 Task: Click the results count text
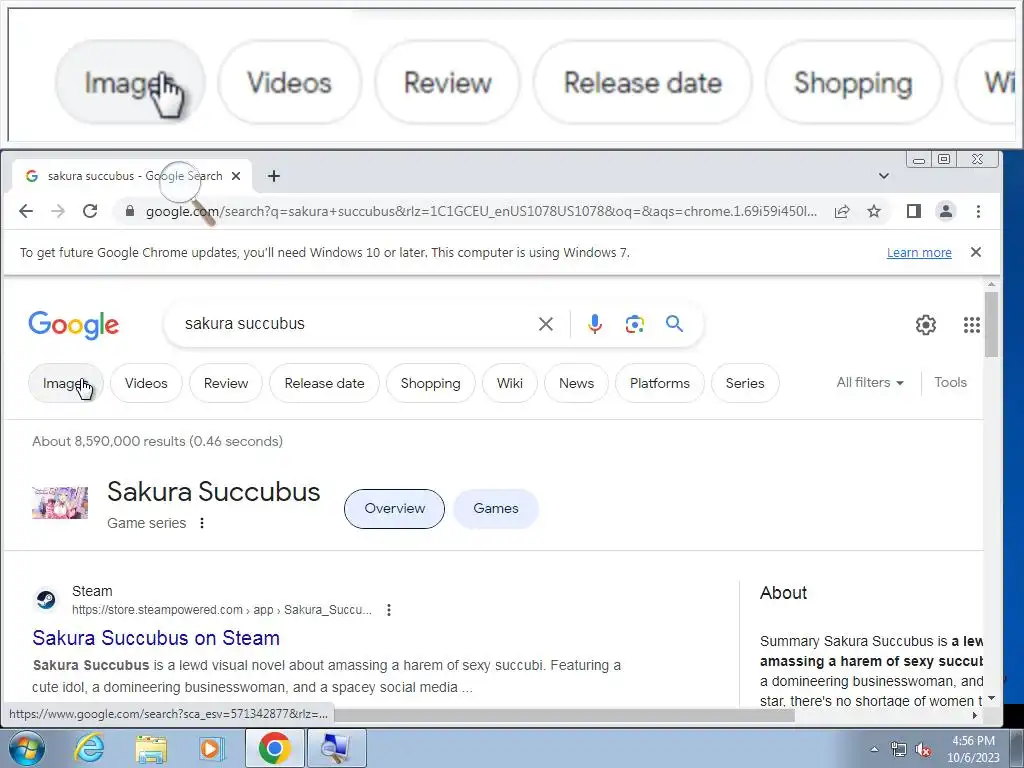(157, 441)
